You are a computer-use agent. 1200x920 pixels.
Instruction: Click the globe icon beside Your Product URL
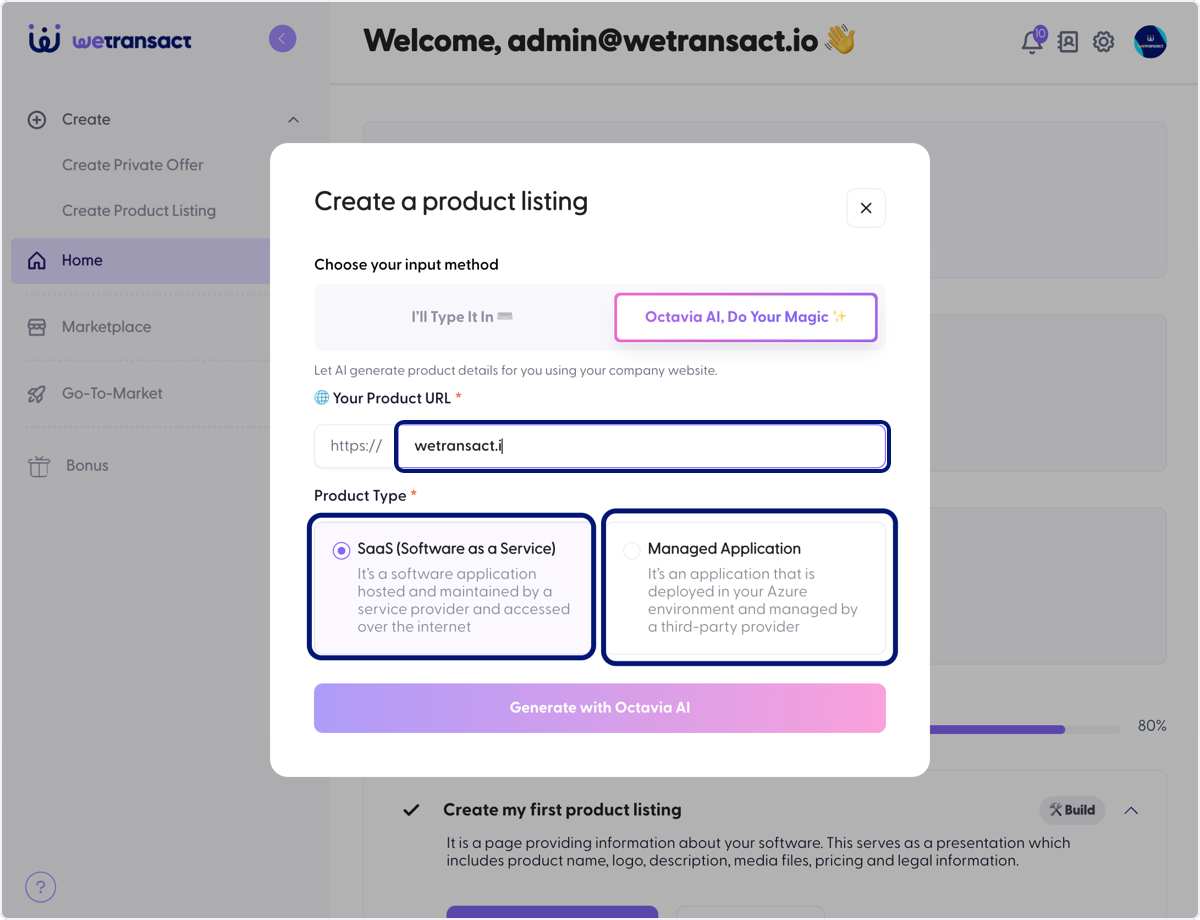(322, 398)
